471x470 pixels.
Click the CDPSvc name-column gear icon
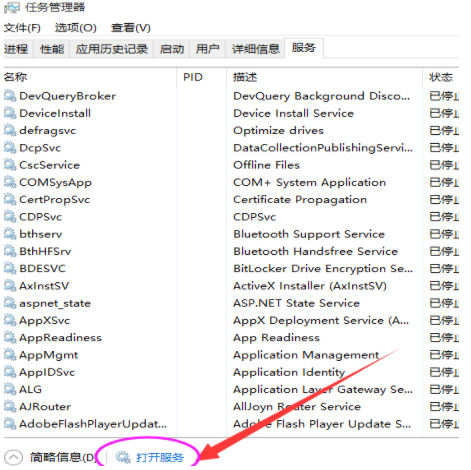10,217
